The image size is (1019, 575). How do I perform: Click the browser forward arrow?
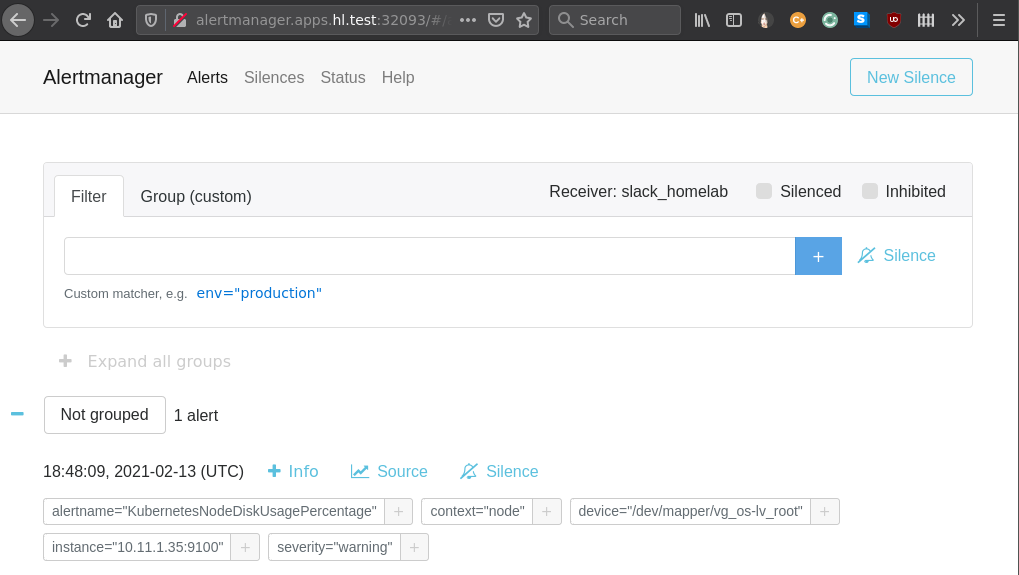51,20
